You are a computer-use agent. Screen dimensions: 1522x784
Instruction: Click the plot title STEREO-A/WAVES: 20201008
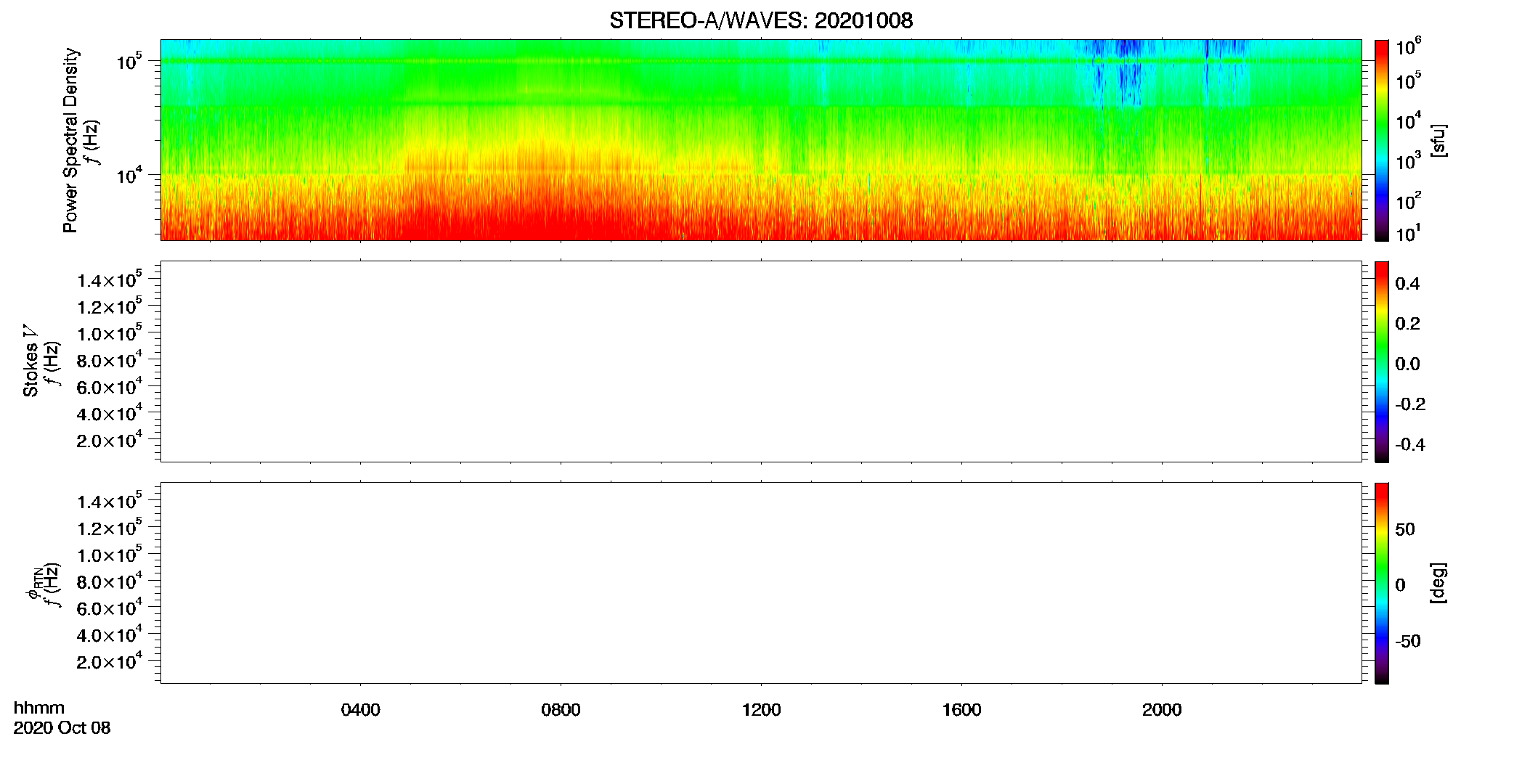click(x=761, y=20)
